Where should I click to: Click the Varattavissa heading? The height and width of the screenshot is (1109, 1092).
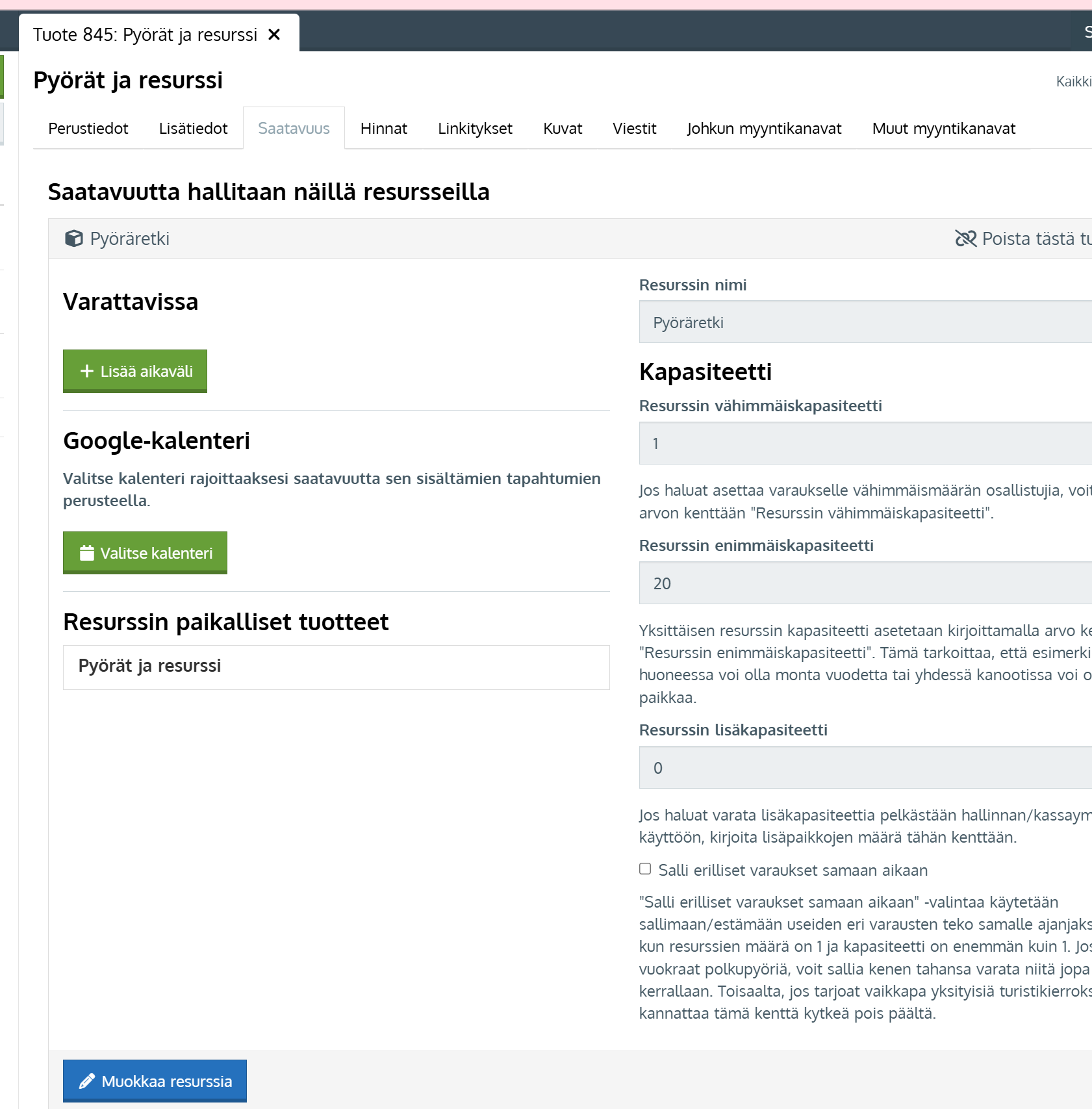coord(131,302)
